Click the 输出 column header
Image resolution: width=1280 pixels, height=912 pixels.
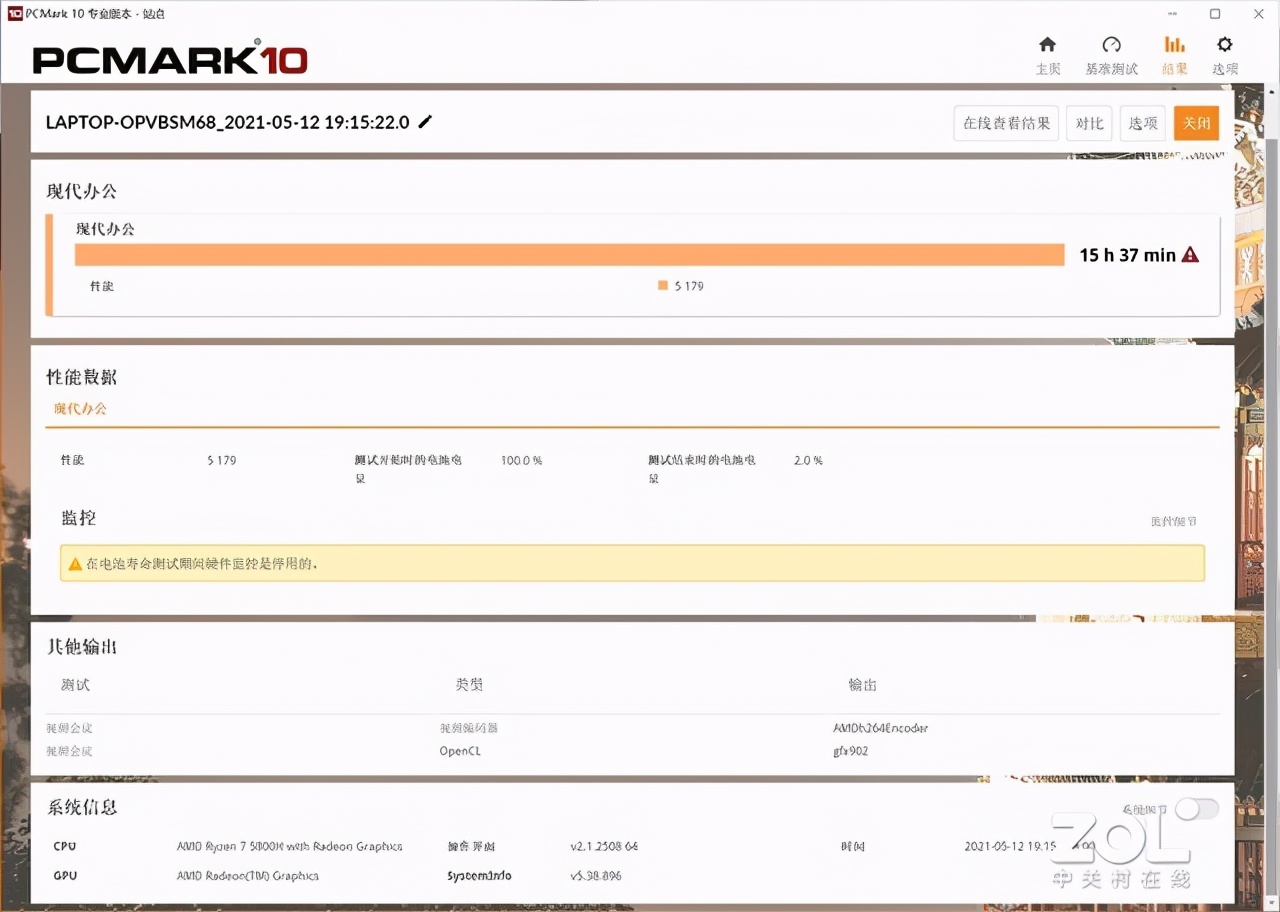pyautogui.click(x=863, y=685)
